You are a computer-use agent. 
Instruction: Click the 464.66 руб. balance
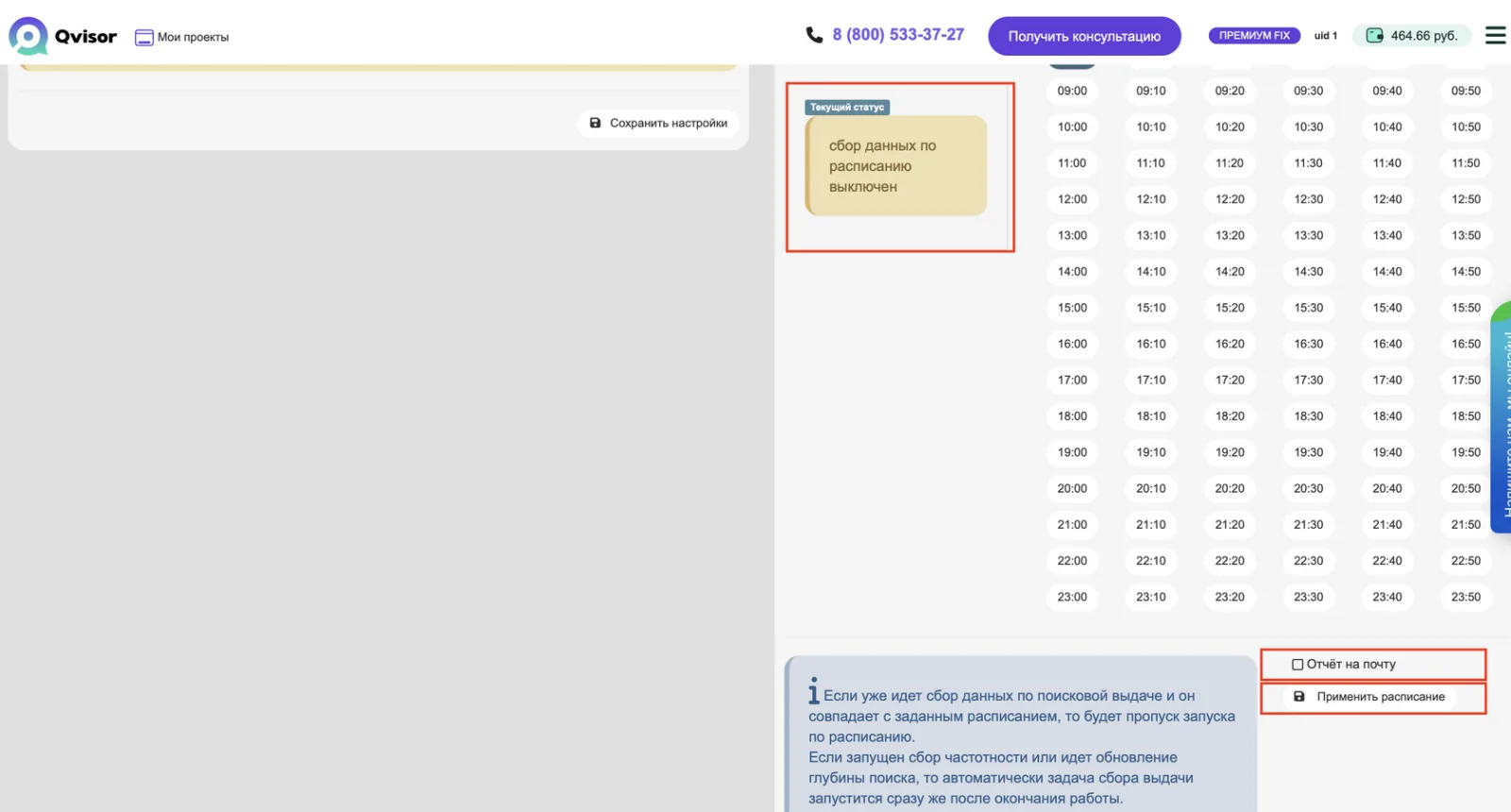1424,36
